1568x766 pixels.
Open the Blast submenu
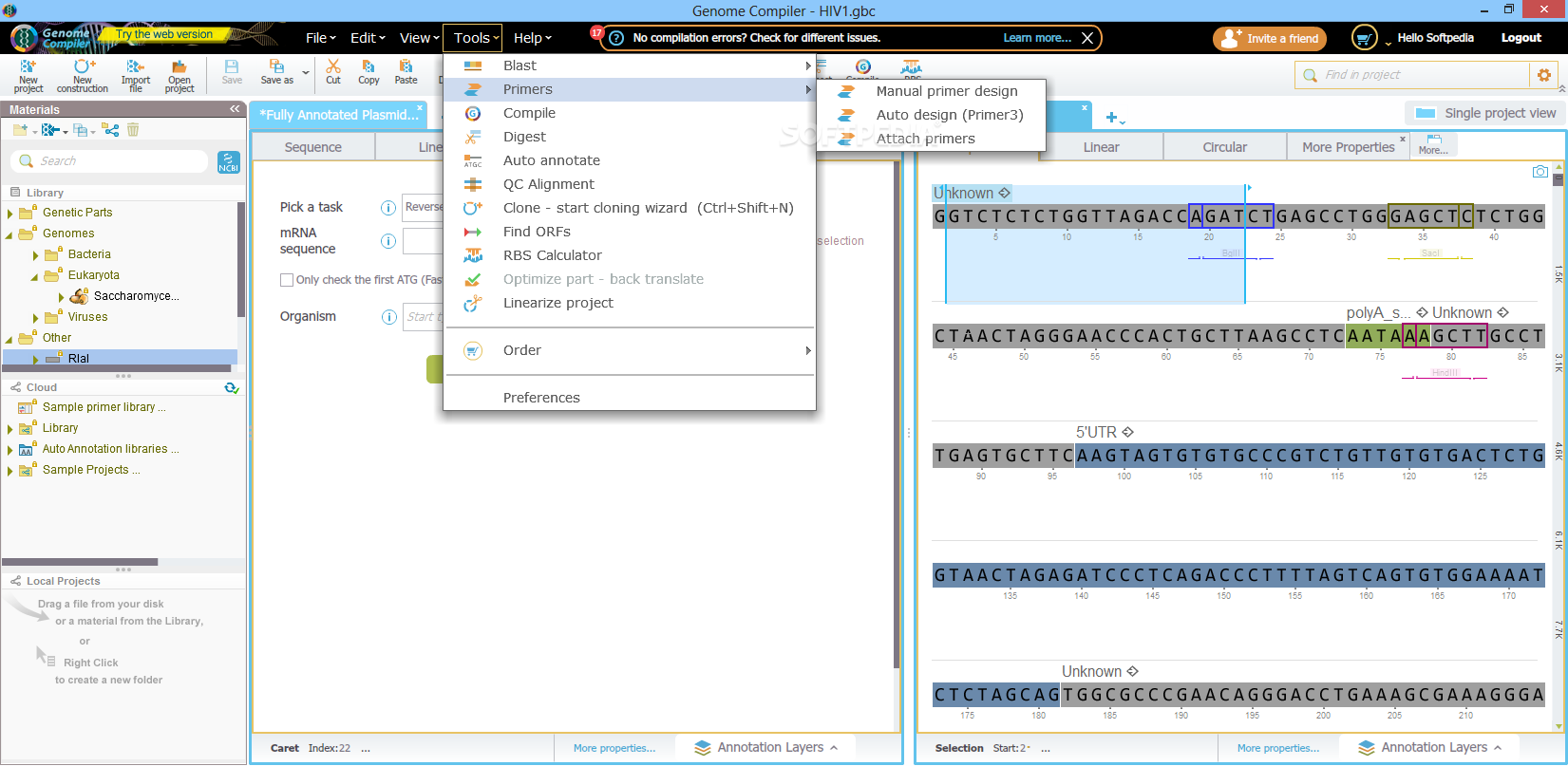pos(630,65)
